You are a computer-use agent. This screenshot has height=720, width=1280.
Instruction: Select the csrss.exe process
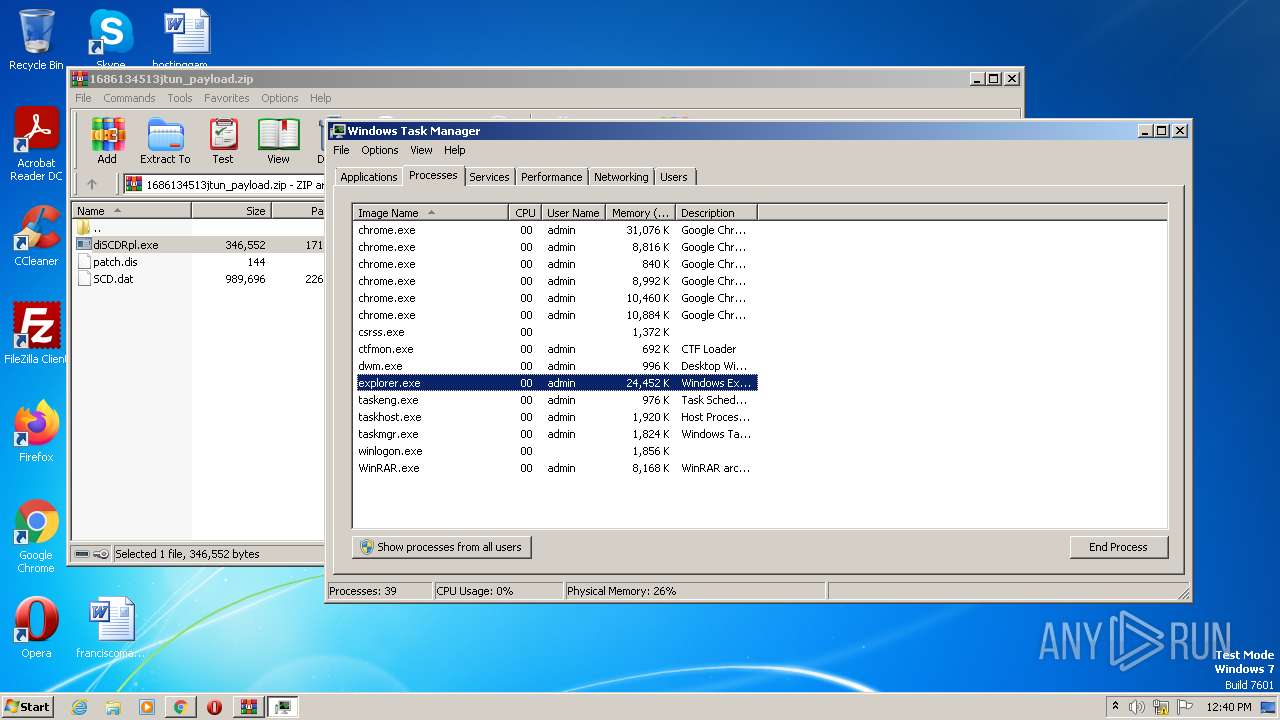pyautogui.click(x=555, y=332)
